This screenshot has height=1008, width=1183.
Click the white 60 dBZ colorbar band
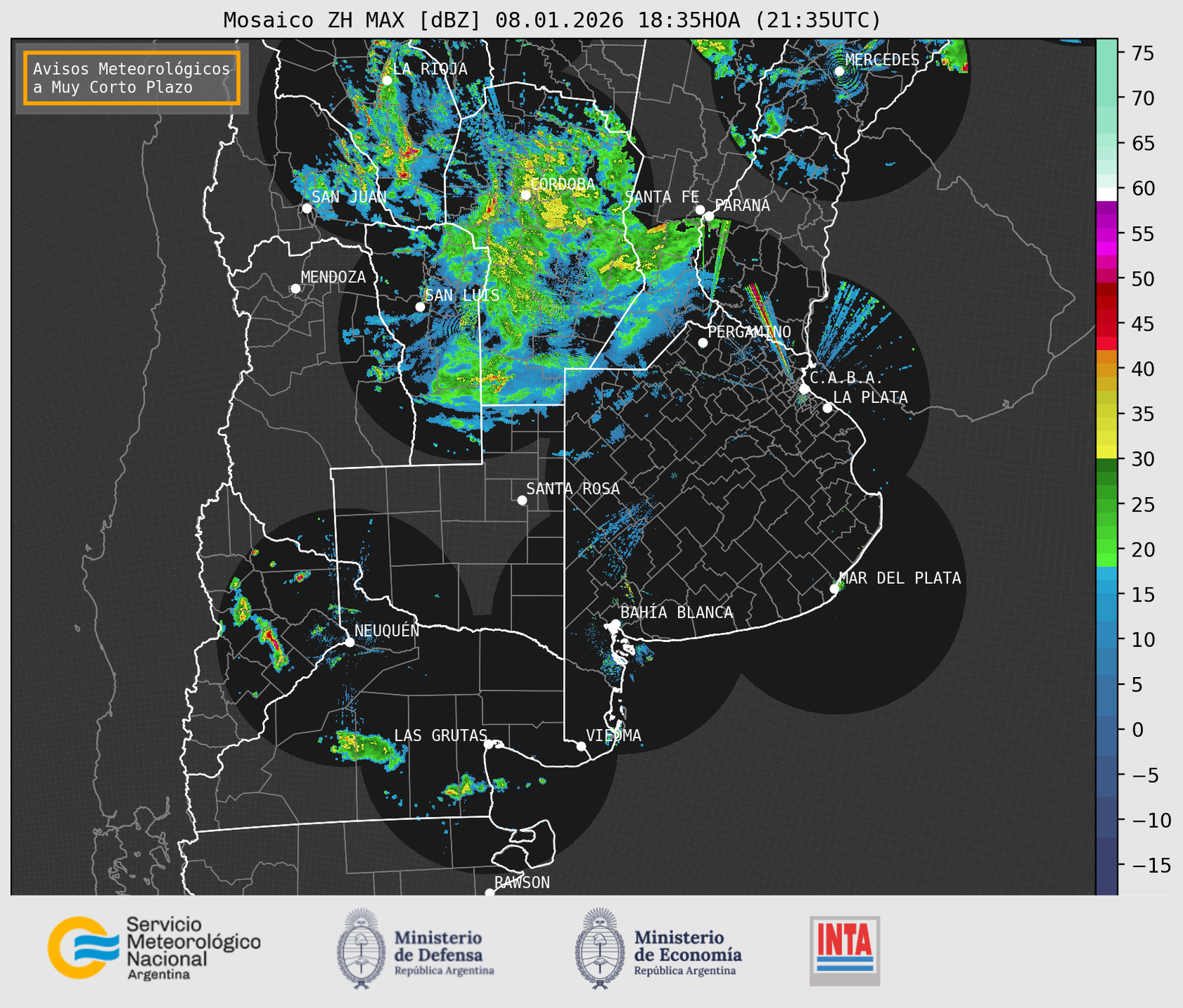1106,193
